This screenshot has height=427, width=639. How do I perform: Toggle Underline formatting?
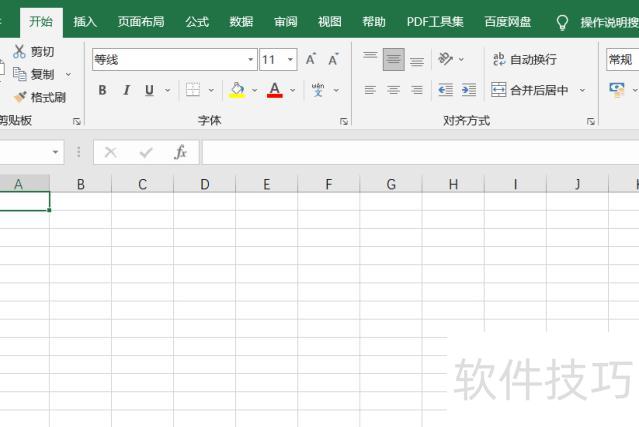150,90
